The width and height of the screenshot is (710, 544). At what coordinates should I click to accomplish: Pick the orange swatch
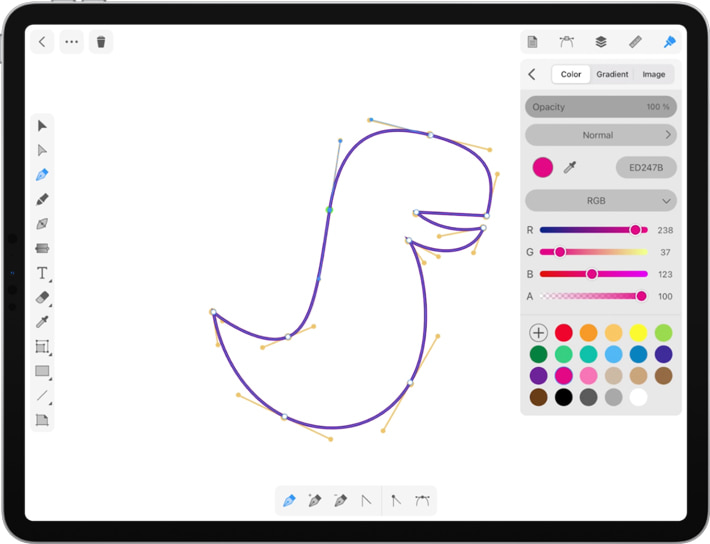588,333
